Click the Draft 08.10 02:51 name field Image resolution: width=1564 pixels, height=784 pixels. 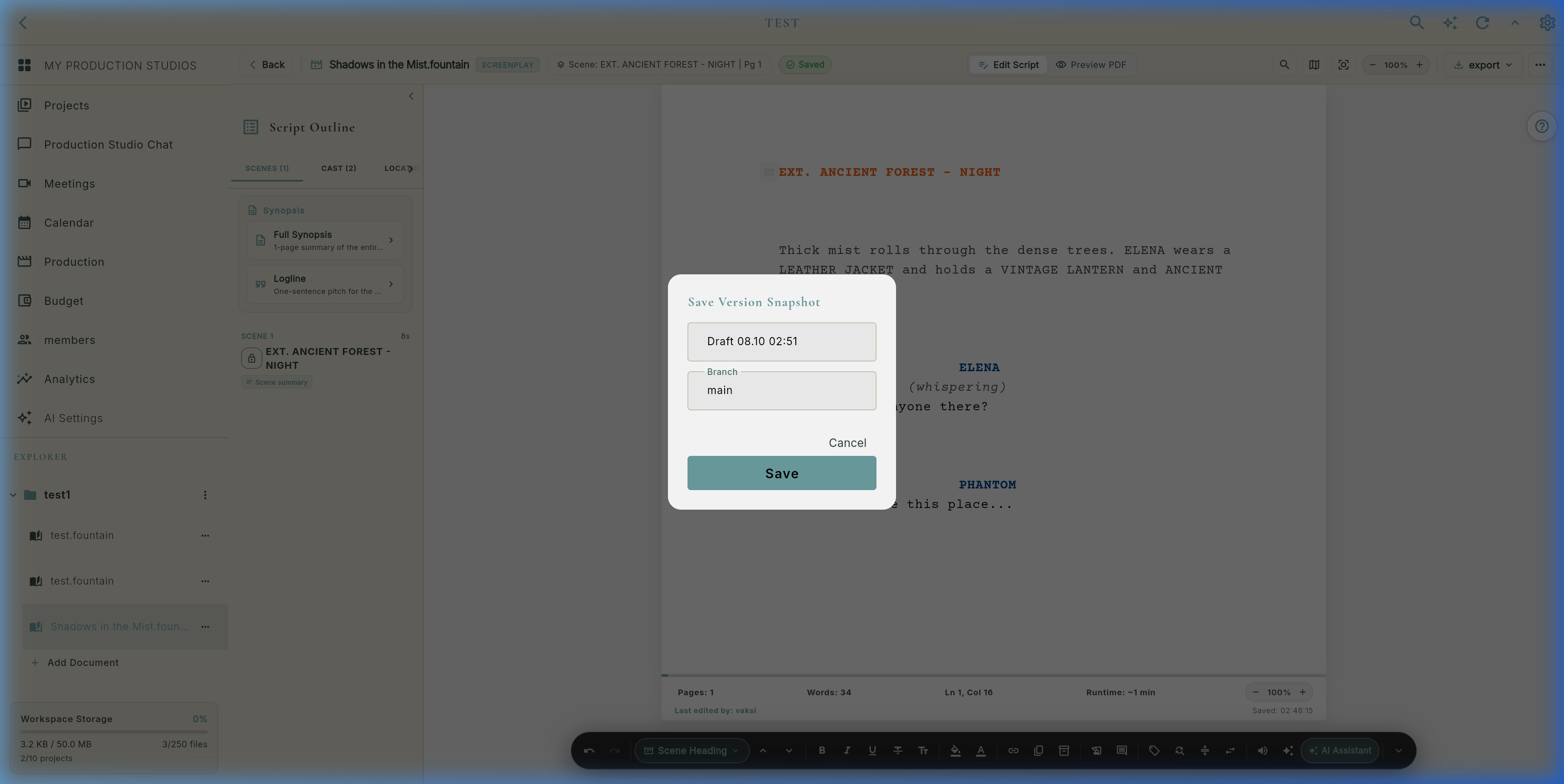[782, 342]
